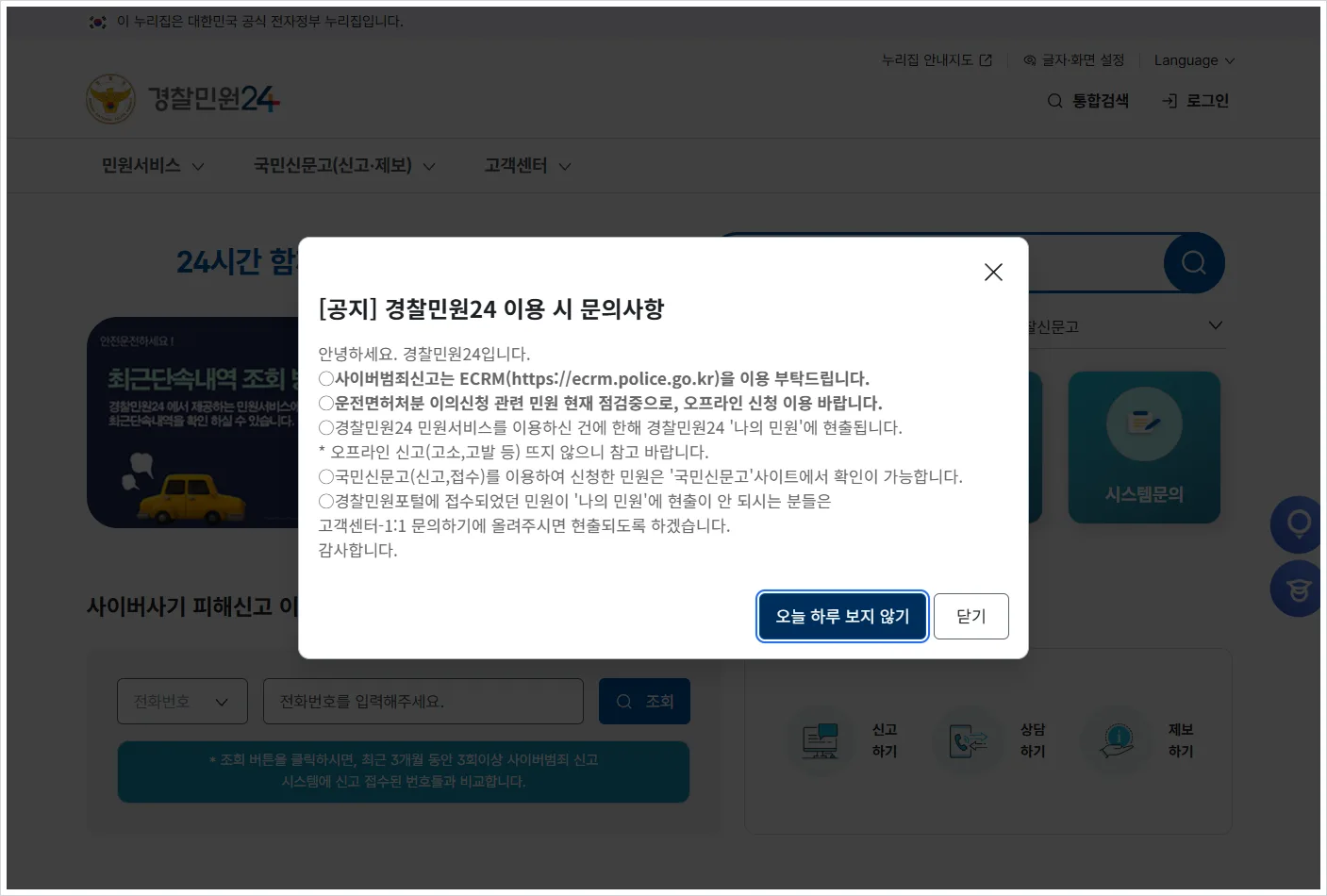Click the teal info box about 조회 버튼
This screenshot has height=896, width=1327.
[x=404, y=772]
